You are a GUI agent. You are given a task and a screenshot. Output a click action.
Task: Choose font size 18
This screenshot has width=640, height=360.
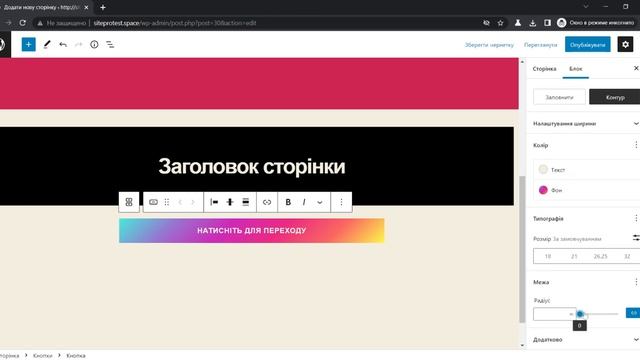pyautogui.click(x=548, y=256)
